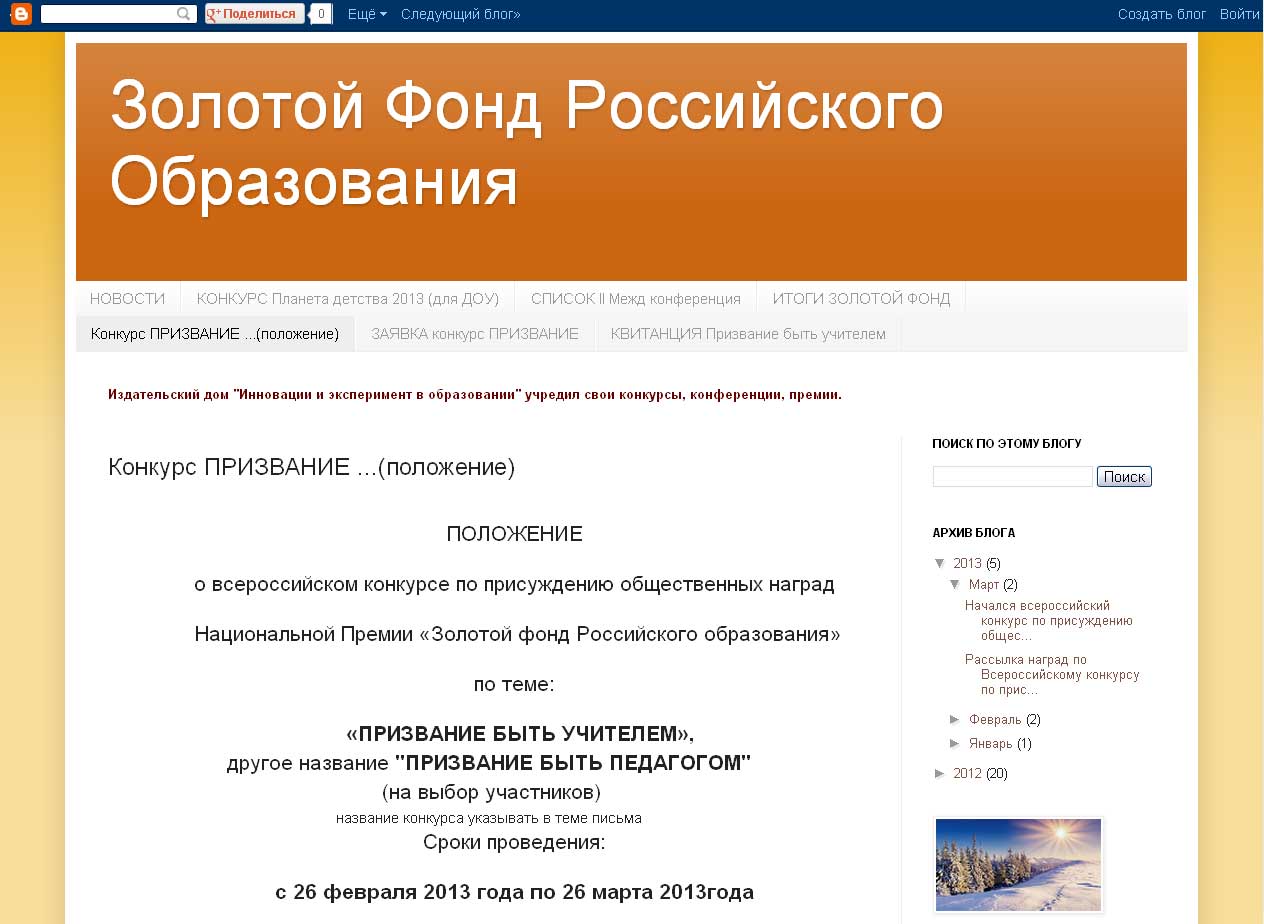Open the Январь archive link
Viewport: 1264px width, 924px height.
point(991,743)
